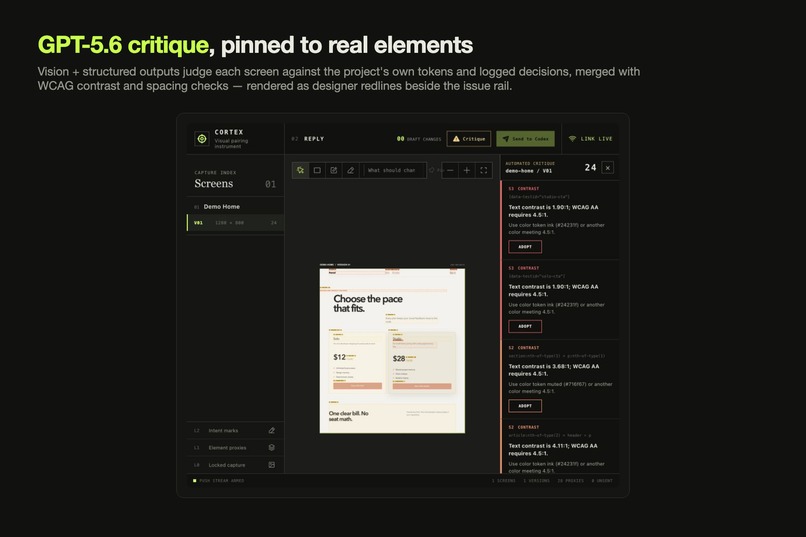
Task: Click the Intent marks pencil icon
Action: point(271,431)
